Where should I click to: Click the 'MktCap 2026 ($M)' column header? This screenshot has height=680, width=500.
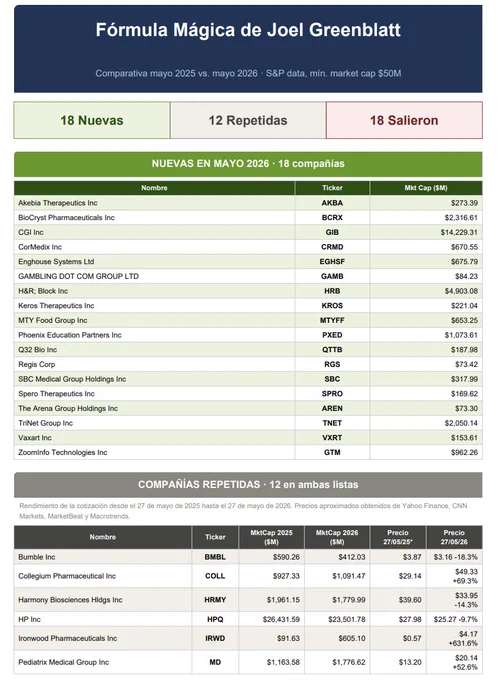(x=337, y=537)
